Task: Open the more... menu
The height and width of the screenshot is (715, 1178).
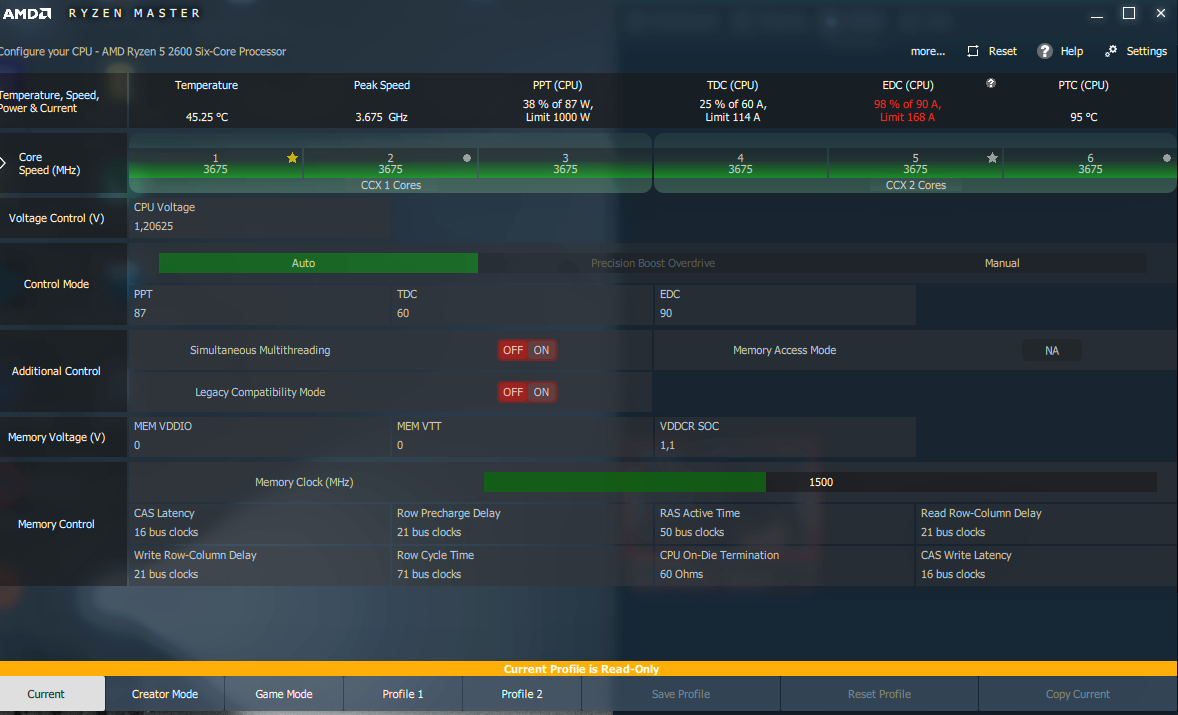Action: [928, 51]
